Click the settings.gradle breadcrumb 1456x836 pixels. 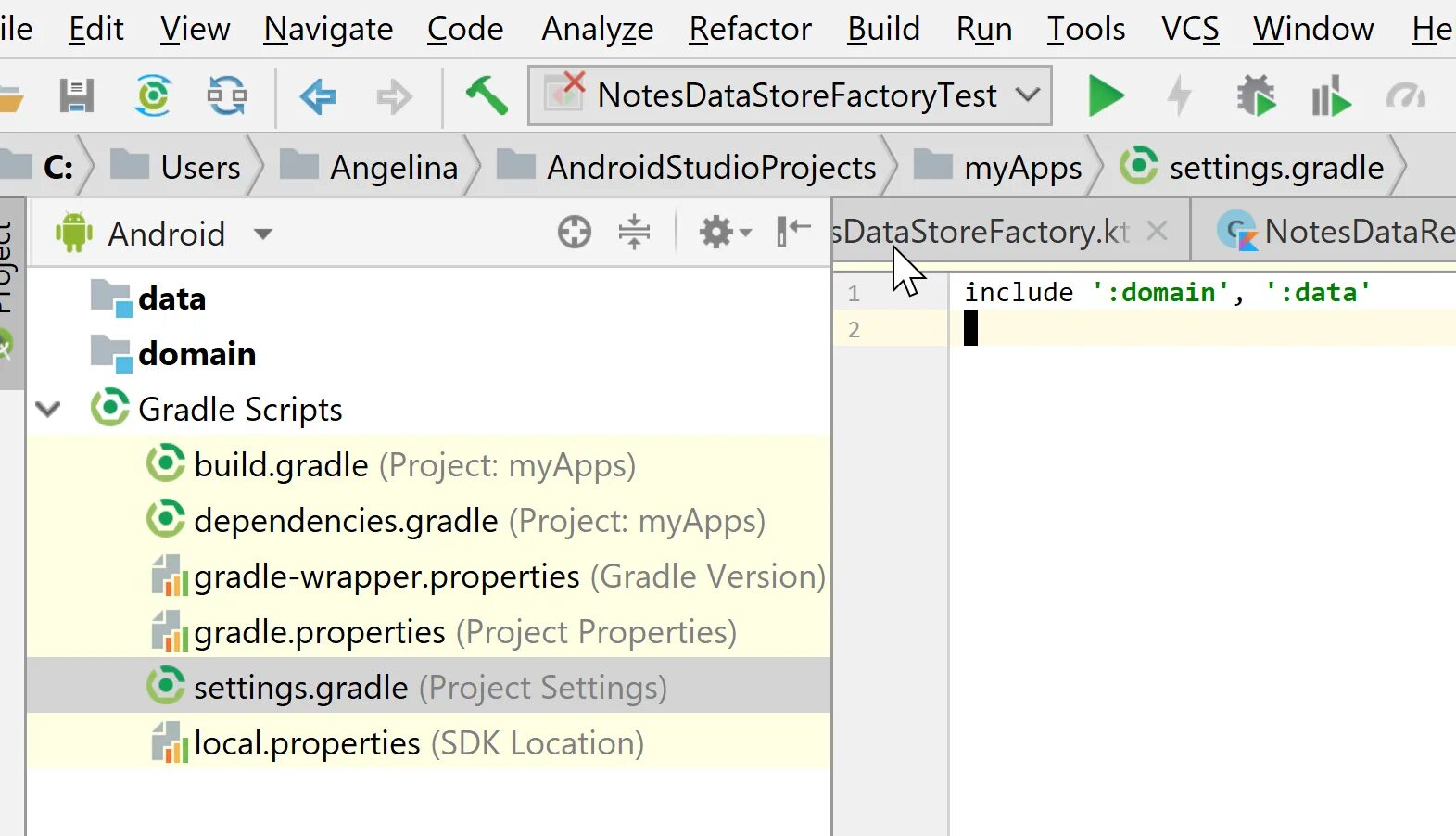[x=1252, y=167]
